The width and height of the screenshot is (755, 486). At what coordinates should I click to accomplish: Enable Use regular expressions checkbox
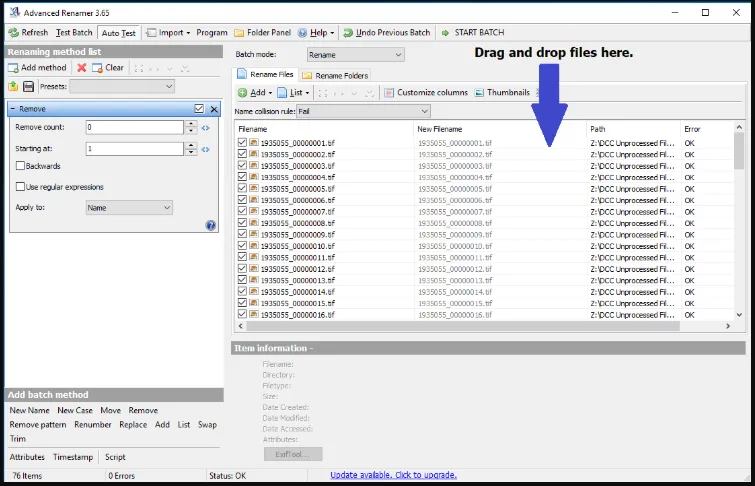click(x=20, y=186)
